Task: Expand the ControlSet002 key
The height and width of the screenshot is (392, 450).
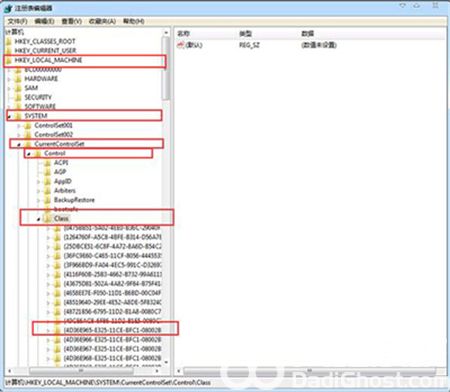Action: (x=19, y=135)
